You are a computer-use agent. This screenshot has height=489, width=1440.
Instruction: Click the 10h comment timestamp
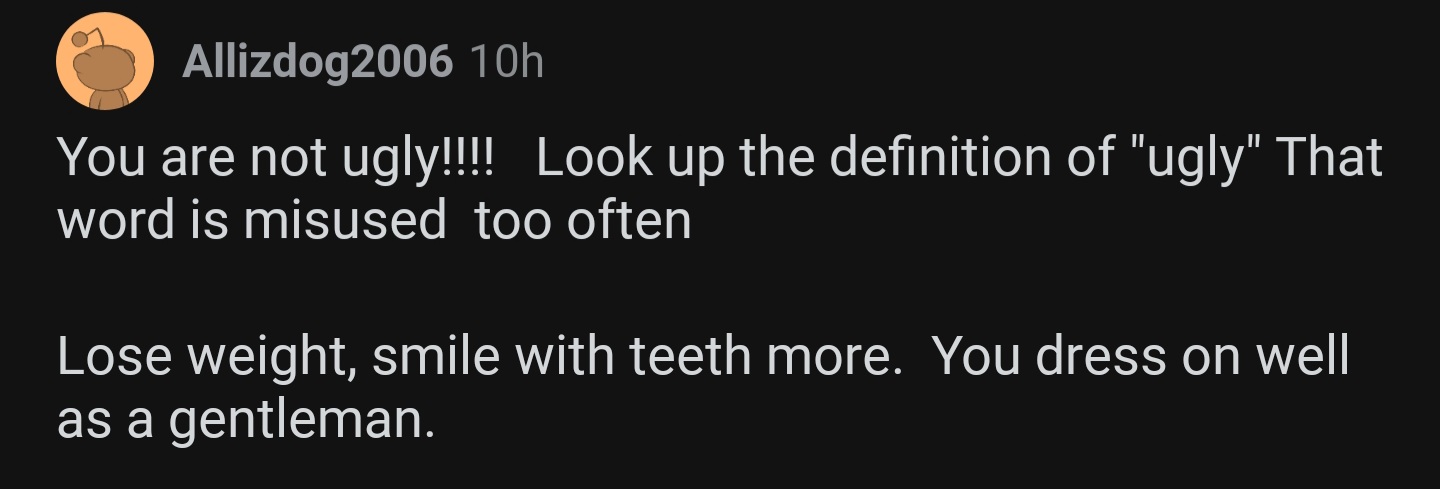point(505,63)
